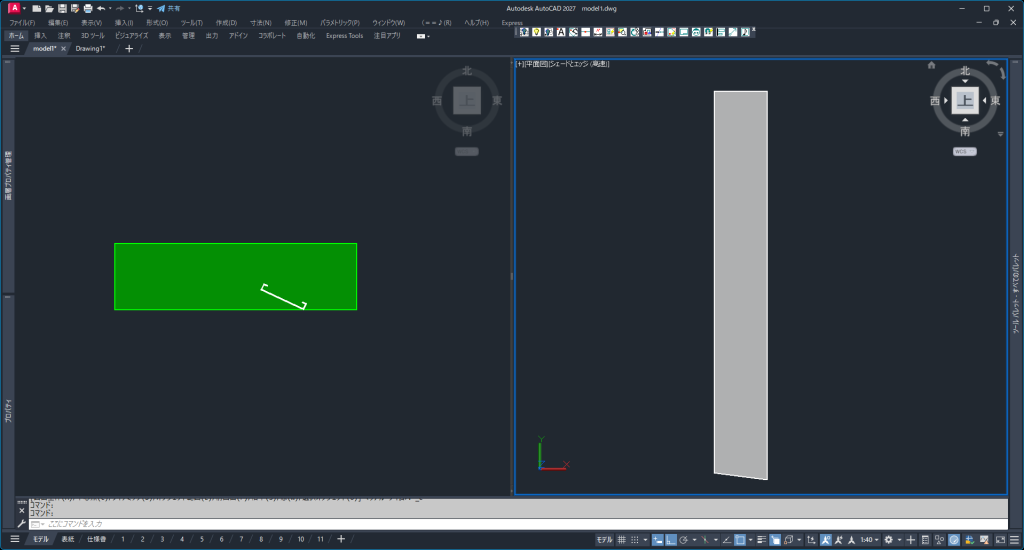This screenshot has height=550, width=1024.
Task: Click the Save icon in quick access toolbar
Action: coord(62,8)
